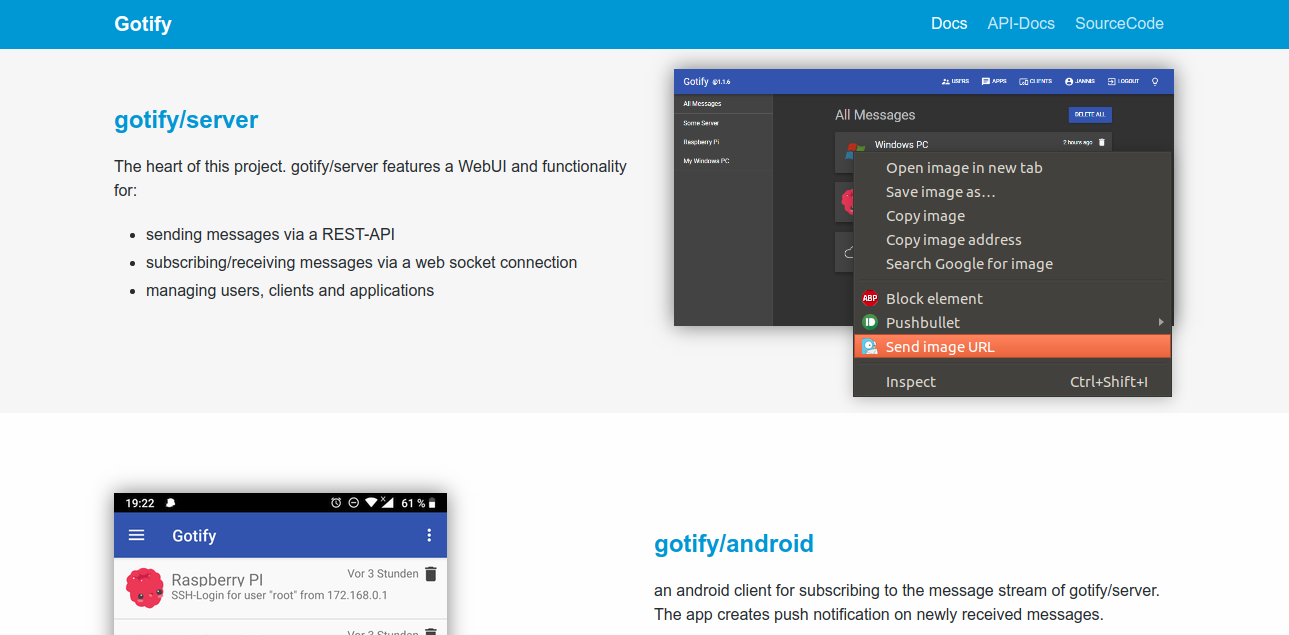Expand the Pushbullet submenu arrow
Screen dimensions: 1289x635
pos(1161,322)
